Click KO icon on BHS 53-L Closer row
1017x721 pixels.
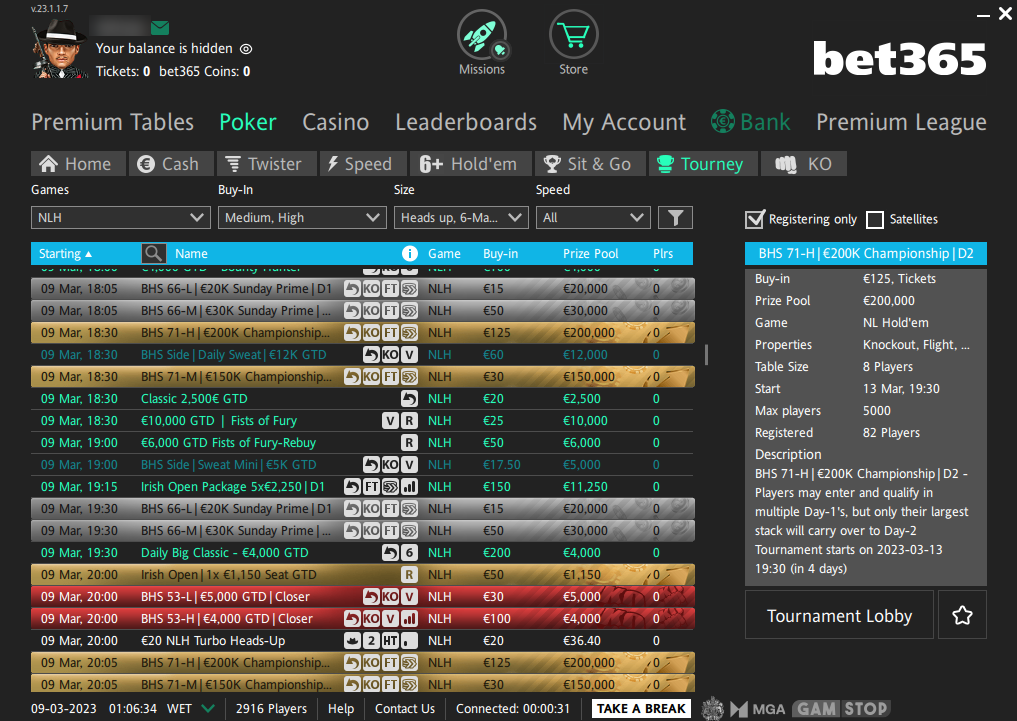(x=390, y=597)
